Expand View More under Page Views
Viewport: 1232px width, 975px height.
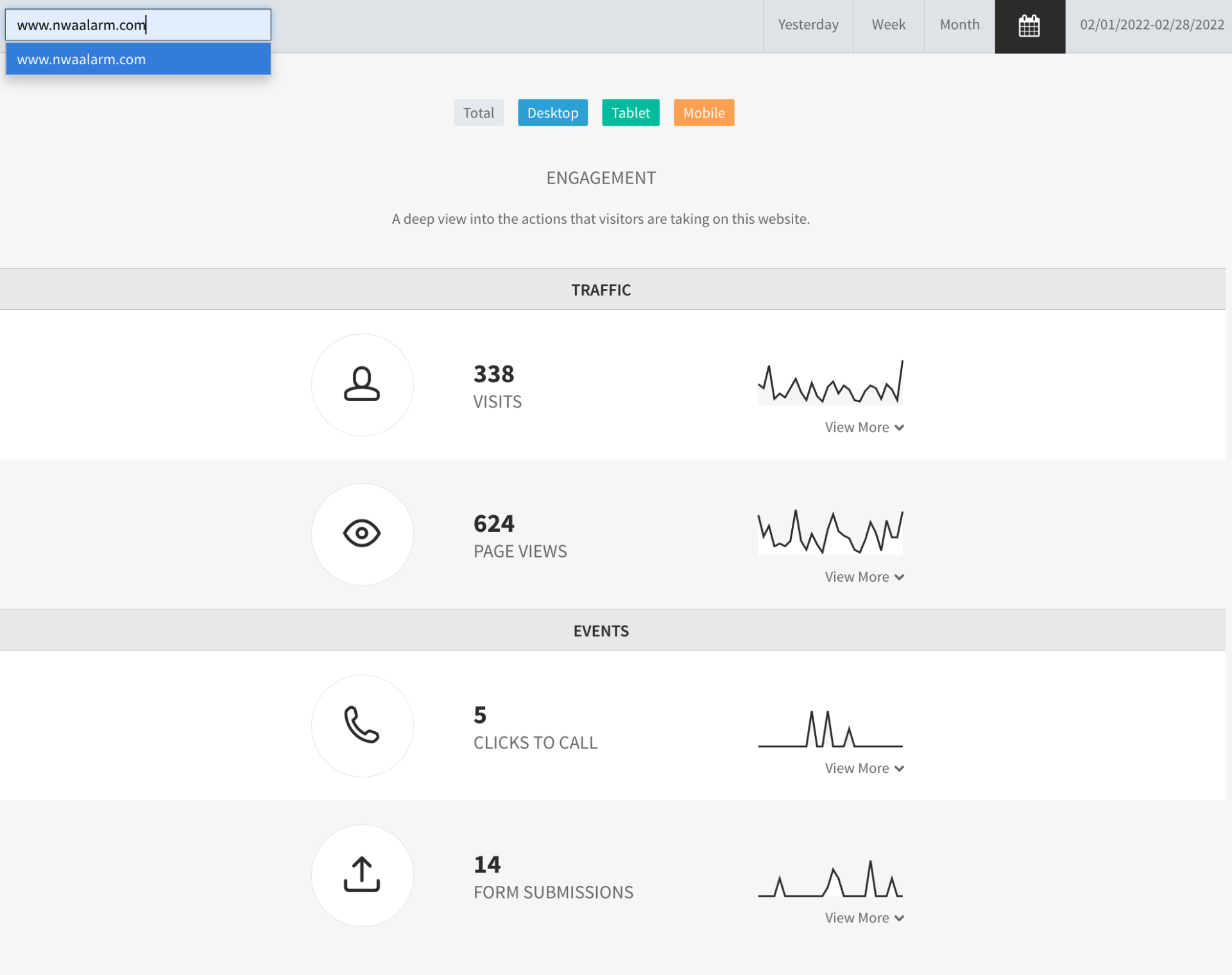click(864, 577)
